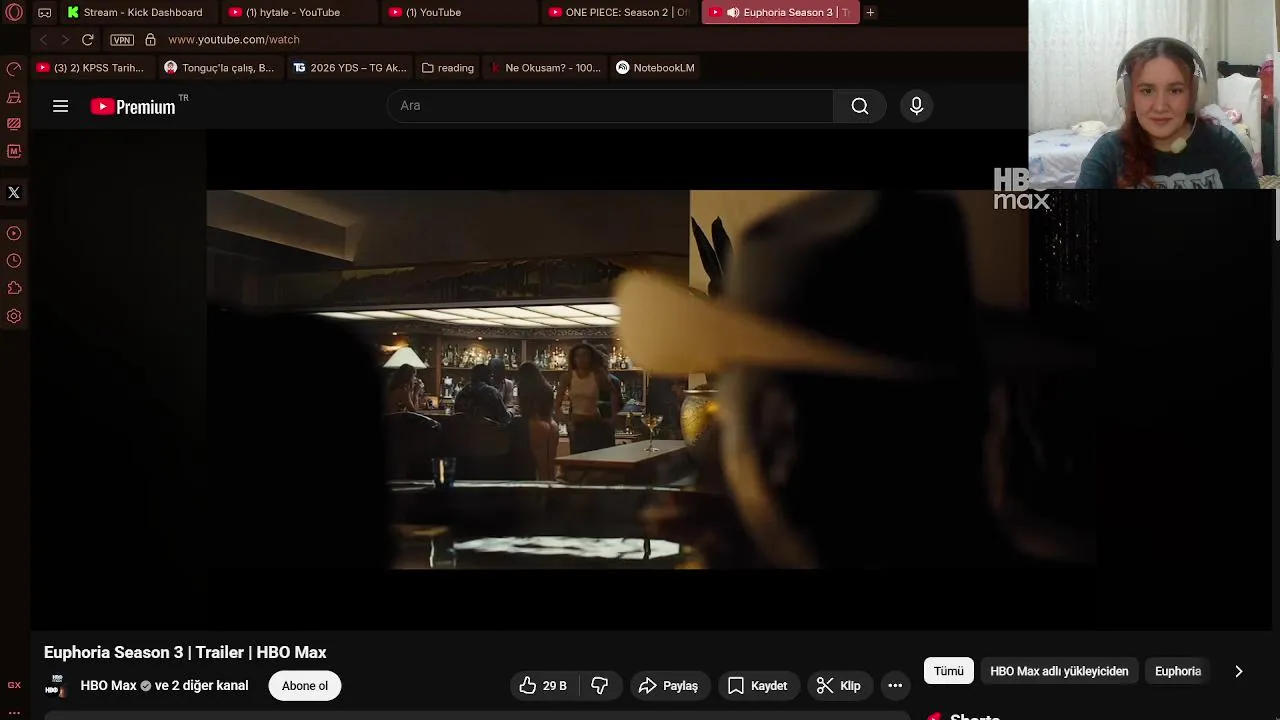Click the search magnifier button
Screen dimensions: 1280x720
(859, 106)
